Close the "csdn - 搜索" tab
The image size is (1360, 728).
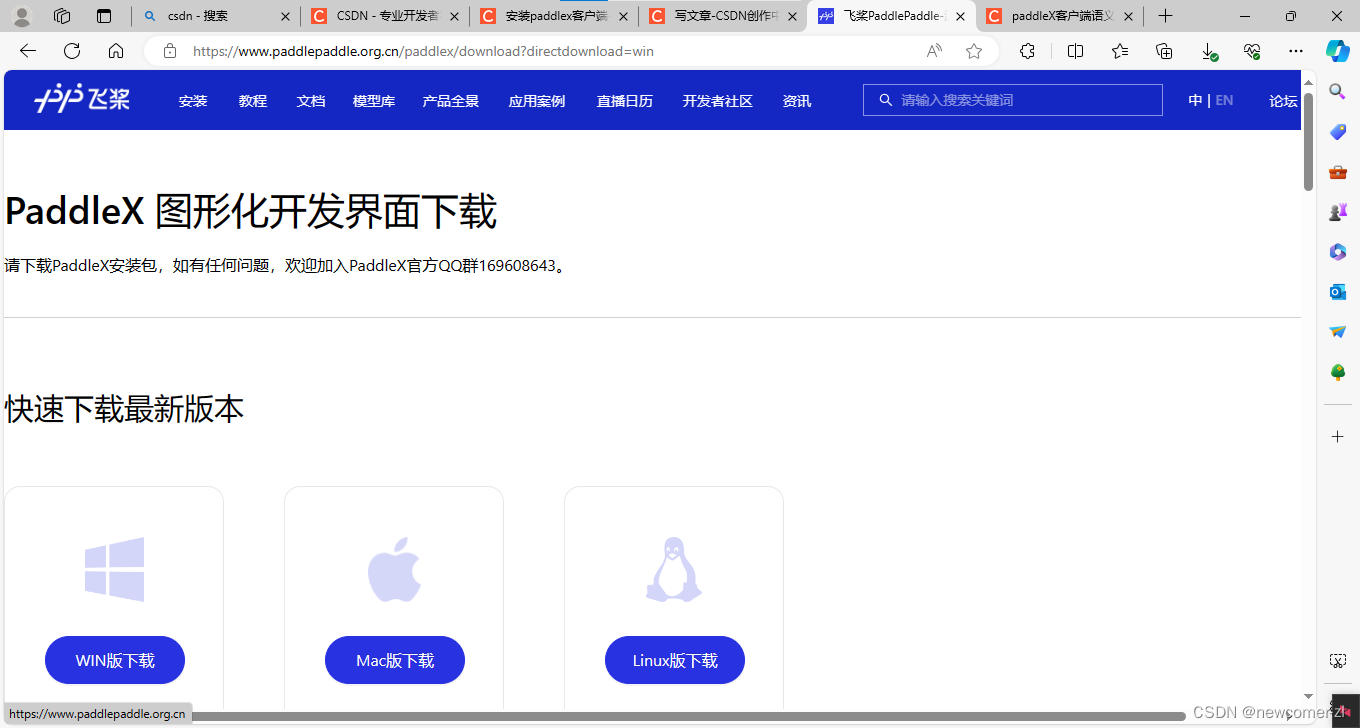tap(285, 17)
